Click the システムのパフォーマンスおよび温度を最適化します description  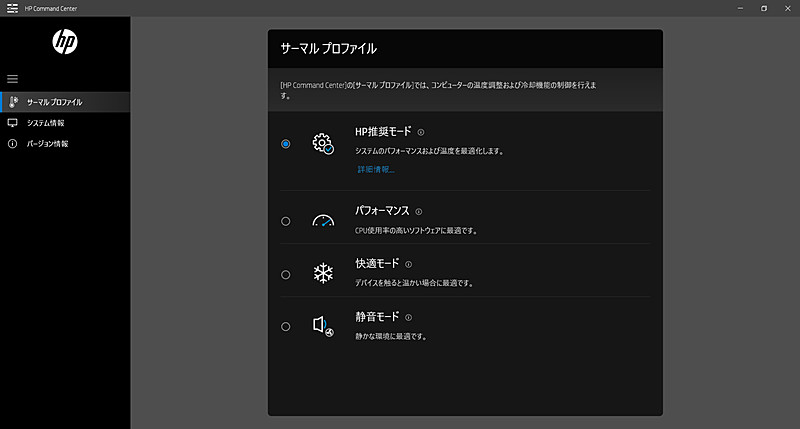click(x=430, y=151)
